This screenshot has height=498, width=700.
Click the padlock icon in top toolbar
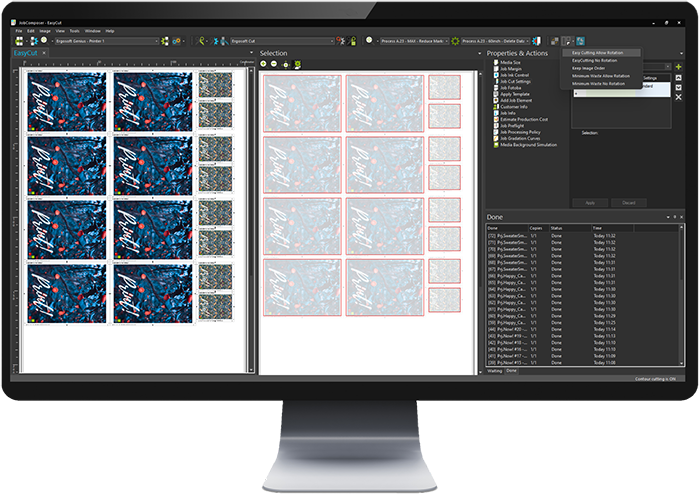[x=352, y=41]
